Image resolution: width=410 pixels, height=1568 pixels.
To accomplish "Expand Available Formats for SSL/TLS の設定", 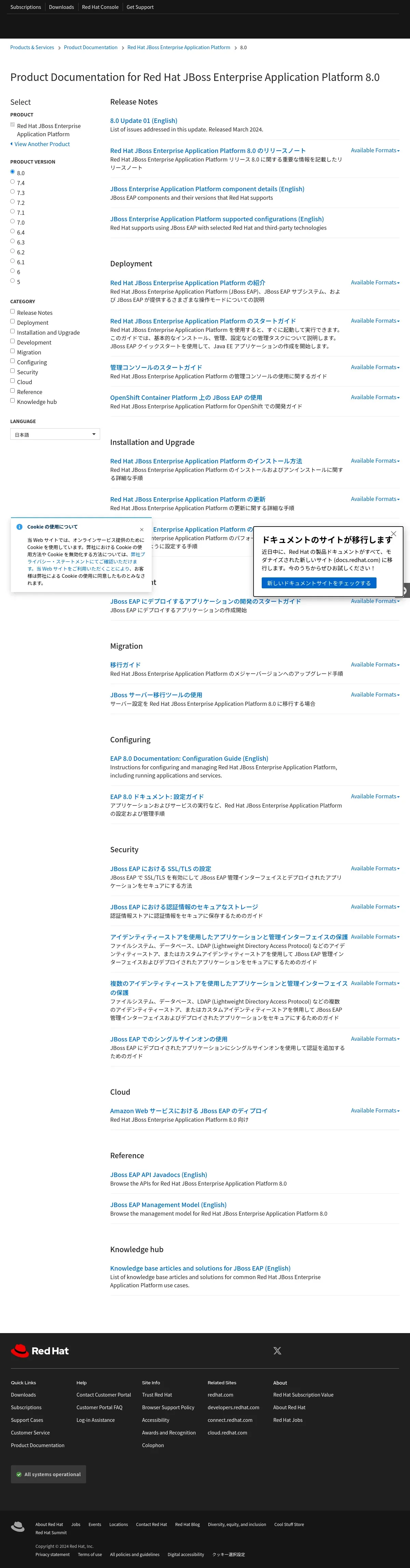I will coord(375,869).
